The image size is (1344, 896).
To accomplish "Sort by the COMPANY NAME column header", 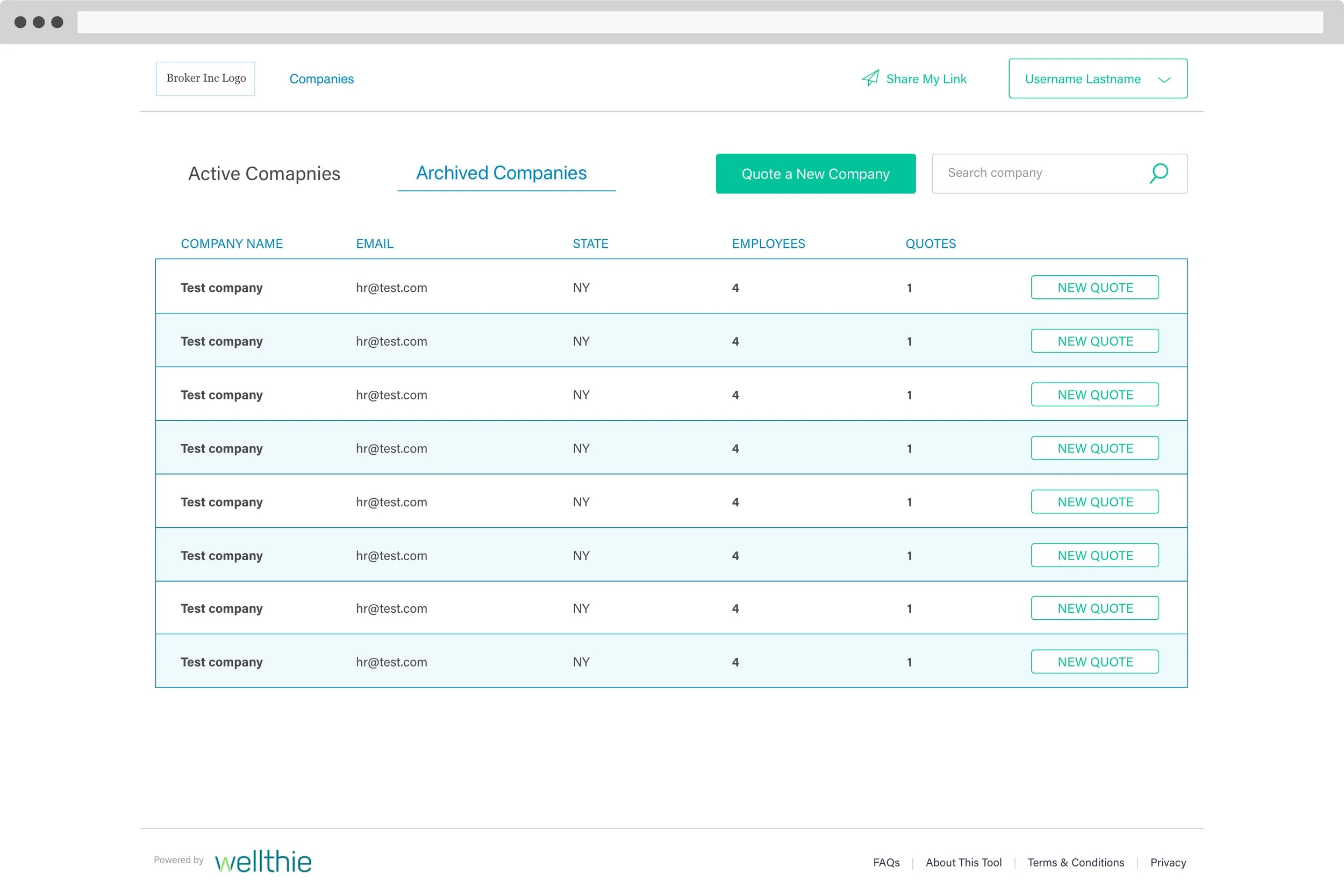I will coord(231,244).
